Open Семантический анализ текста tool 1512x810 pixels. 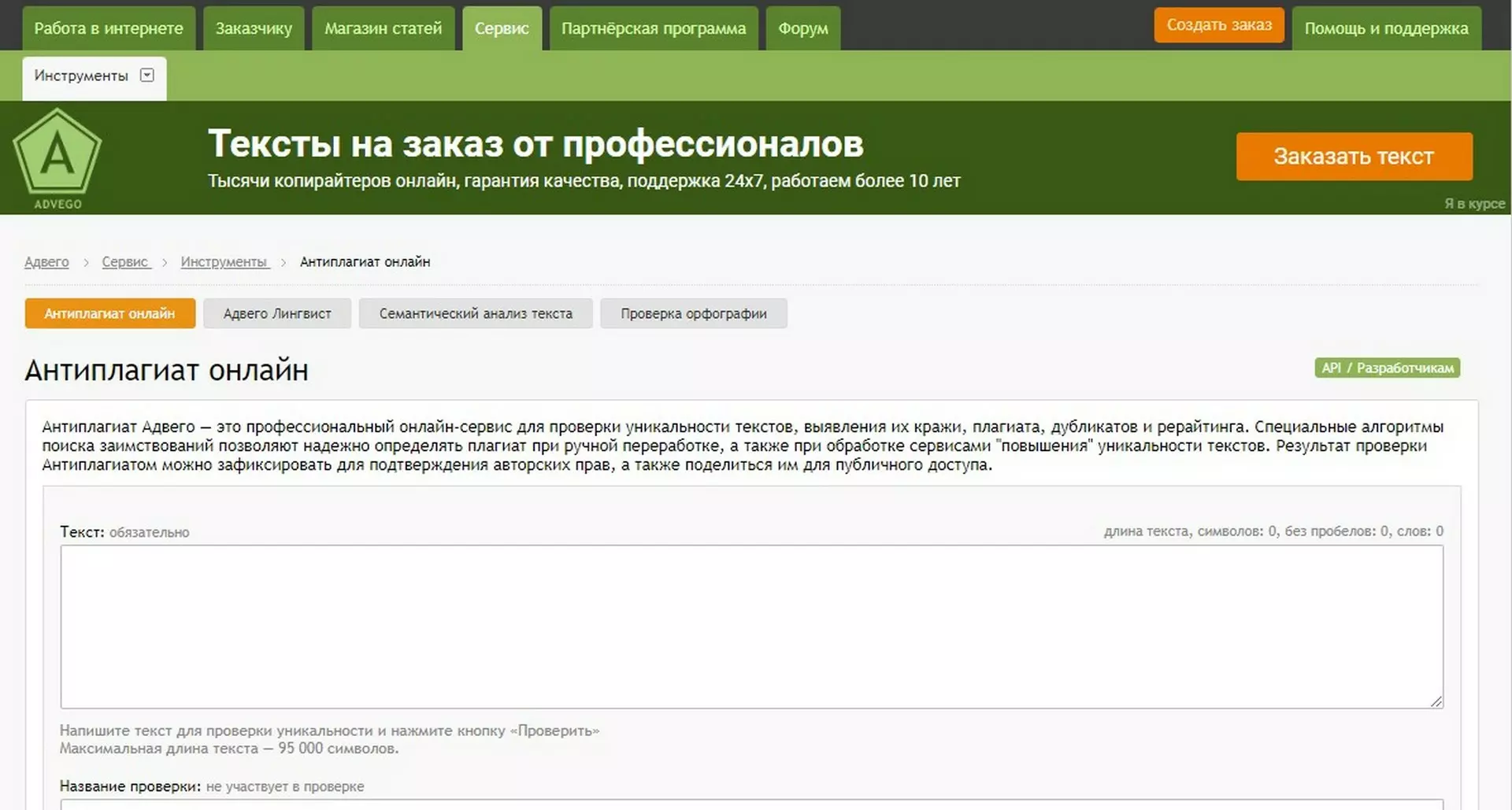click(x=476, y=313)
